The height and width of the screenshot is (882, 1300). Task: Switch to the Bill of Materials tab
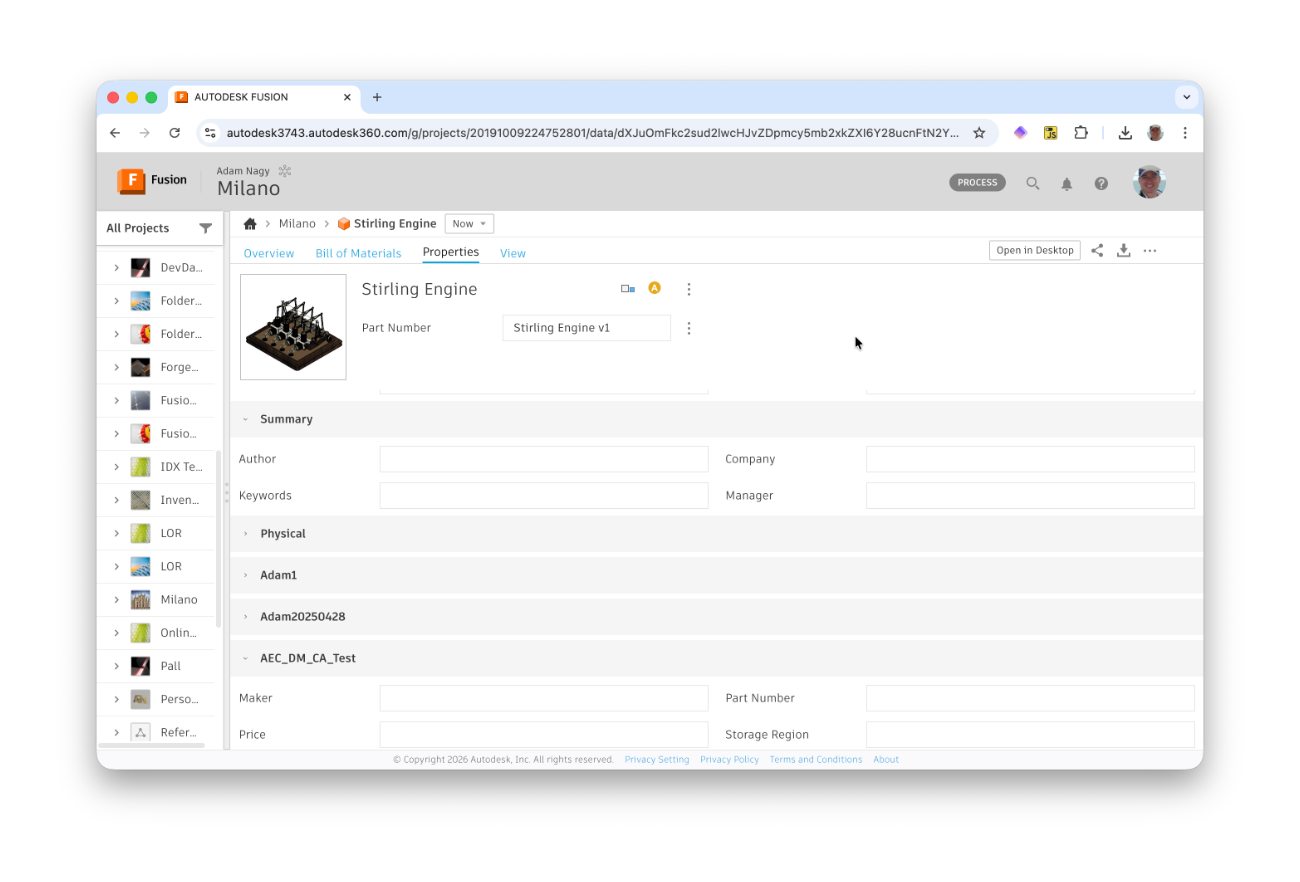(358, 253)
